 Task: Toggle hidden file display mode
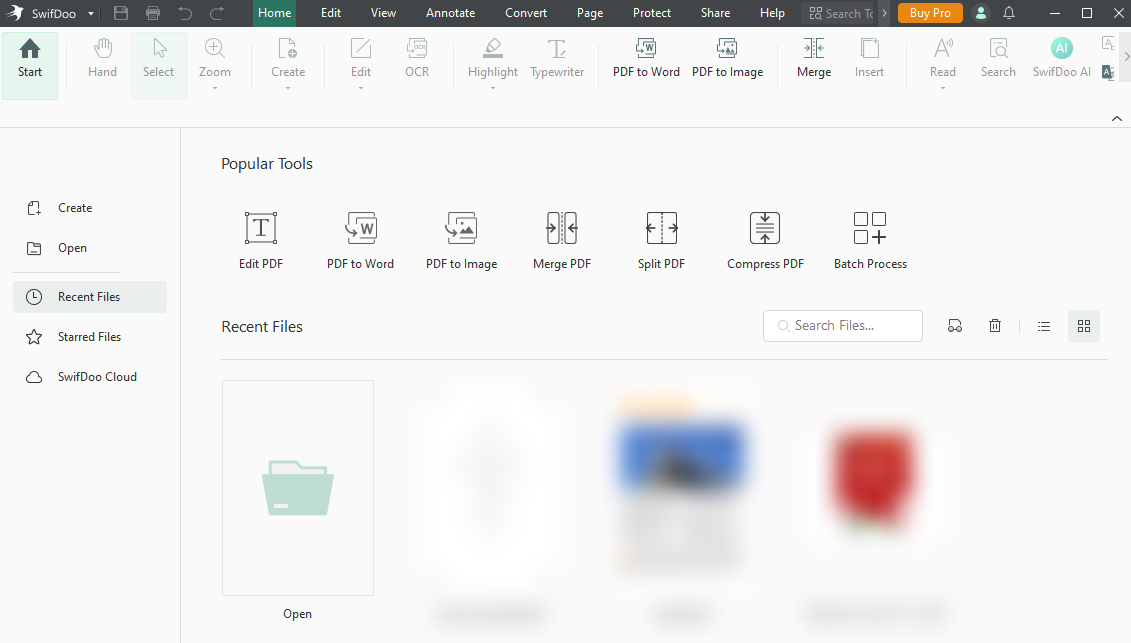(x=955, y=325)
